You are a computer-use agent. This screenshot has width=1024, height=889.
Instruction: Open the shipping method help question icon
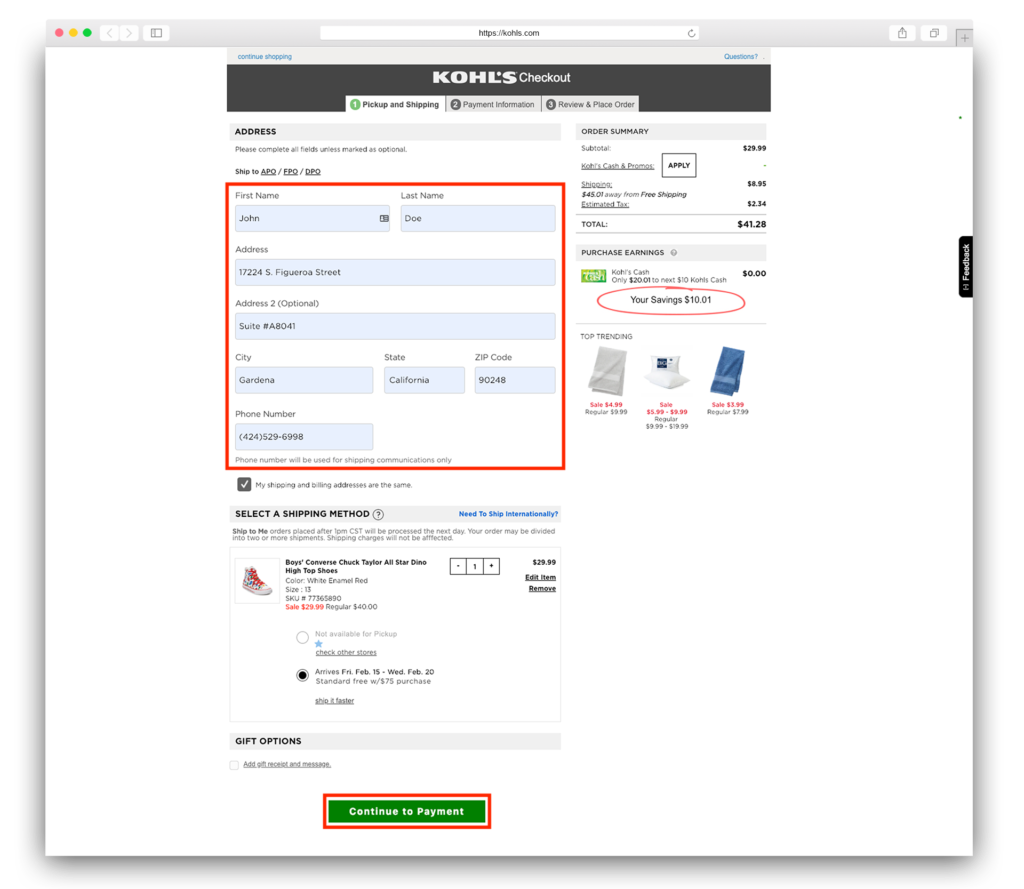click(378, 514)
